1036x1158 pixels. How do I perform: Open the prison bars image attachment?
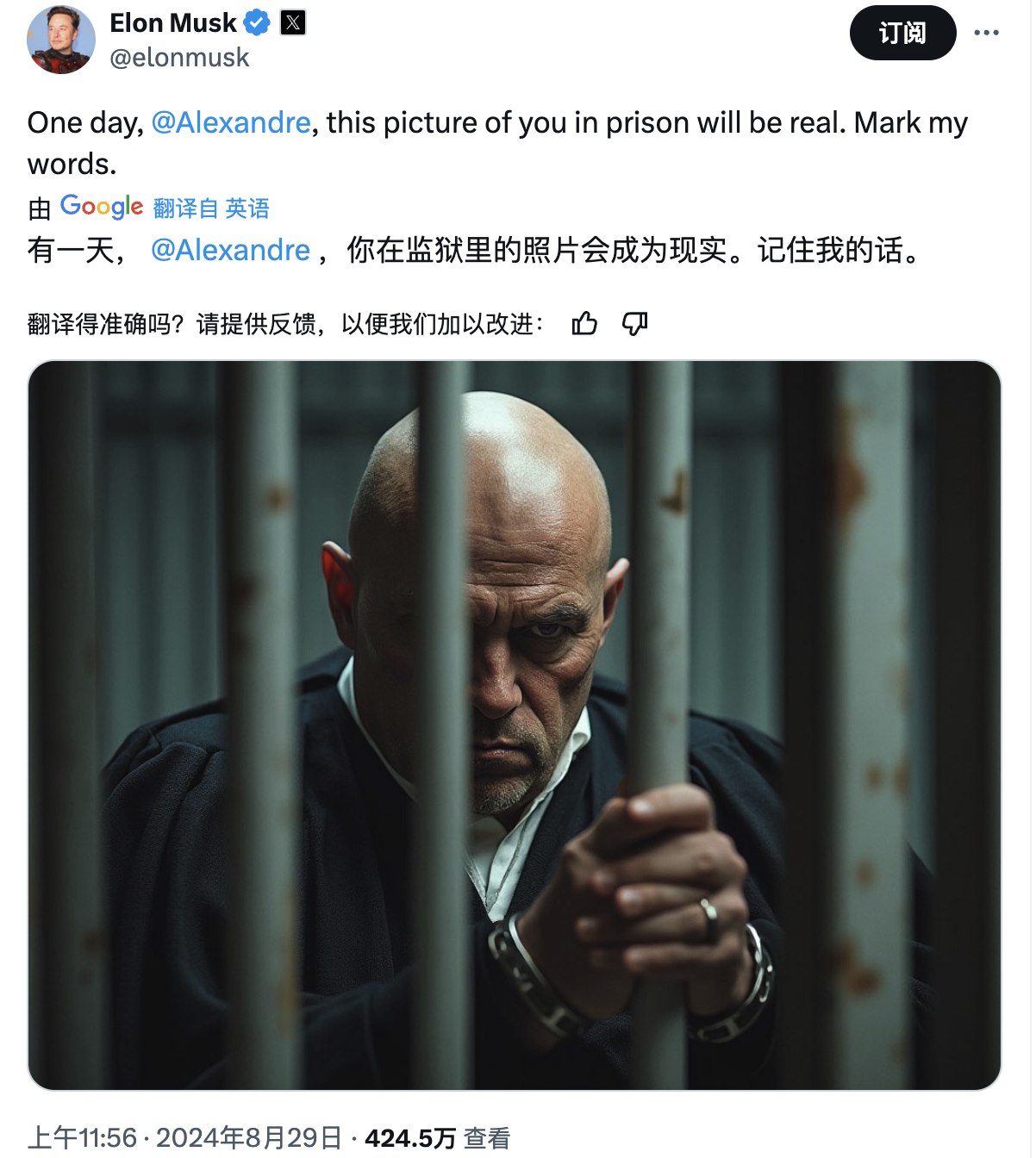[x=515, y=725]
